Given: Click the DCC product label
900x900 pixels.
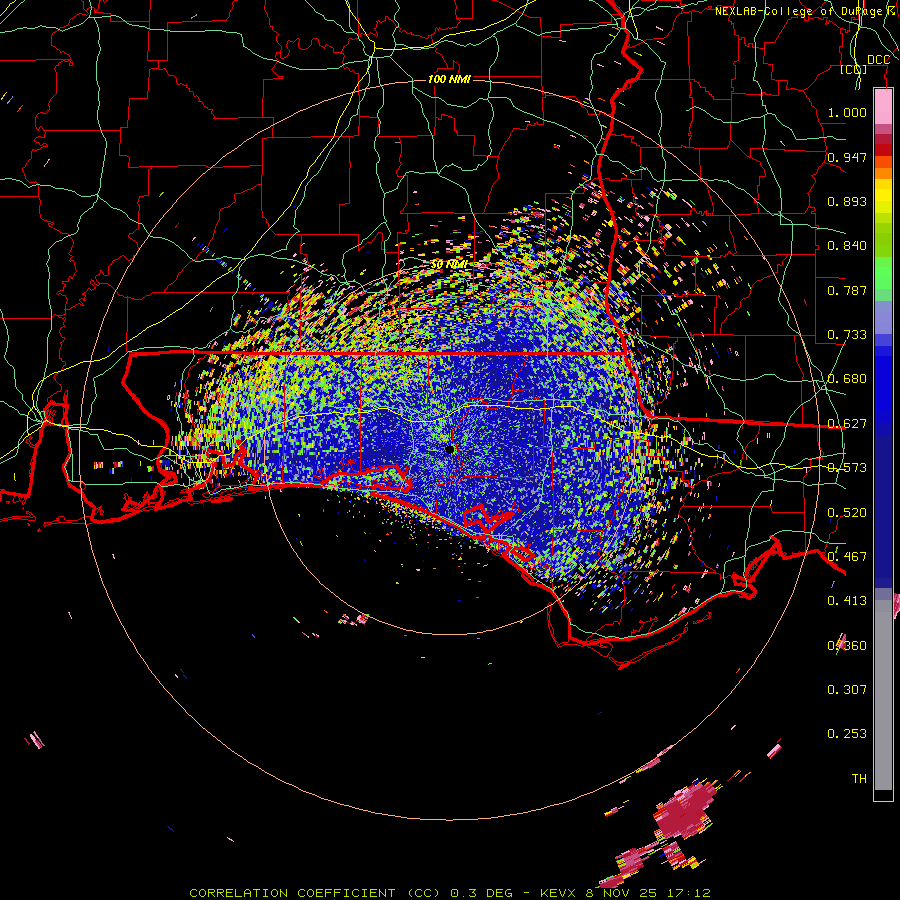Looking at the screenshot, I should pos(878,60).
